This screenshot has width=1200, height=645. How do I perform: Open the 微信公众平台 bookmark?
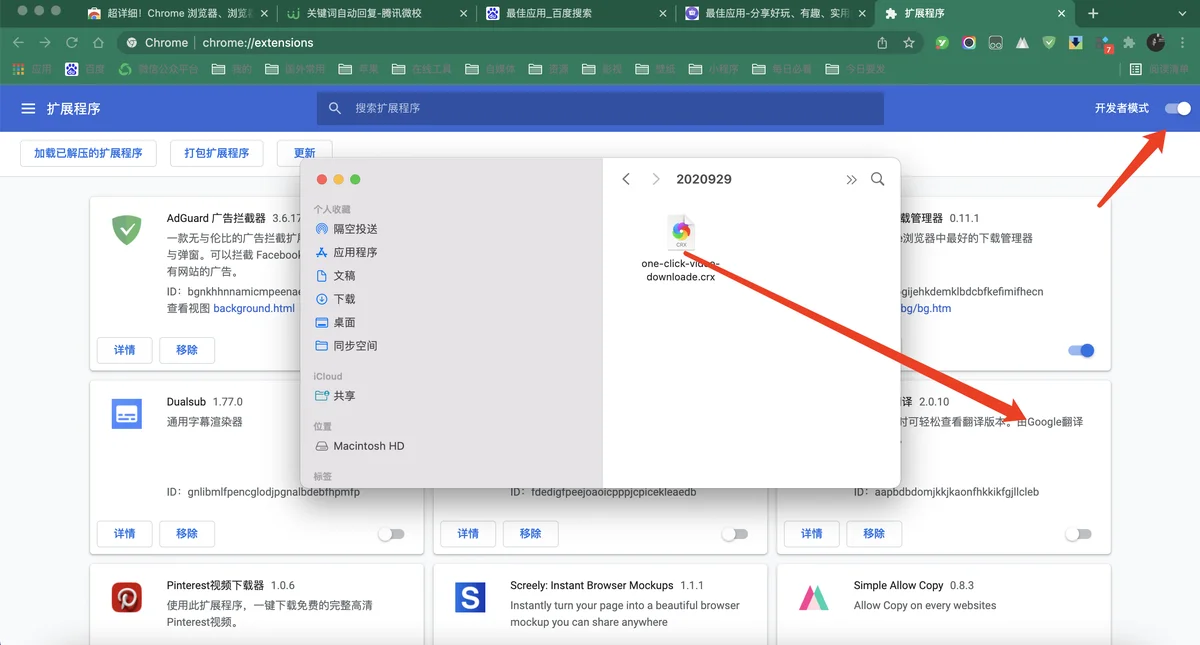pos(158,70)
